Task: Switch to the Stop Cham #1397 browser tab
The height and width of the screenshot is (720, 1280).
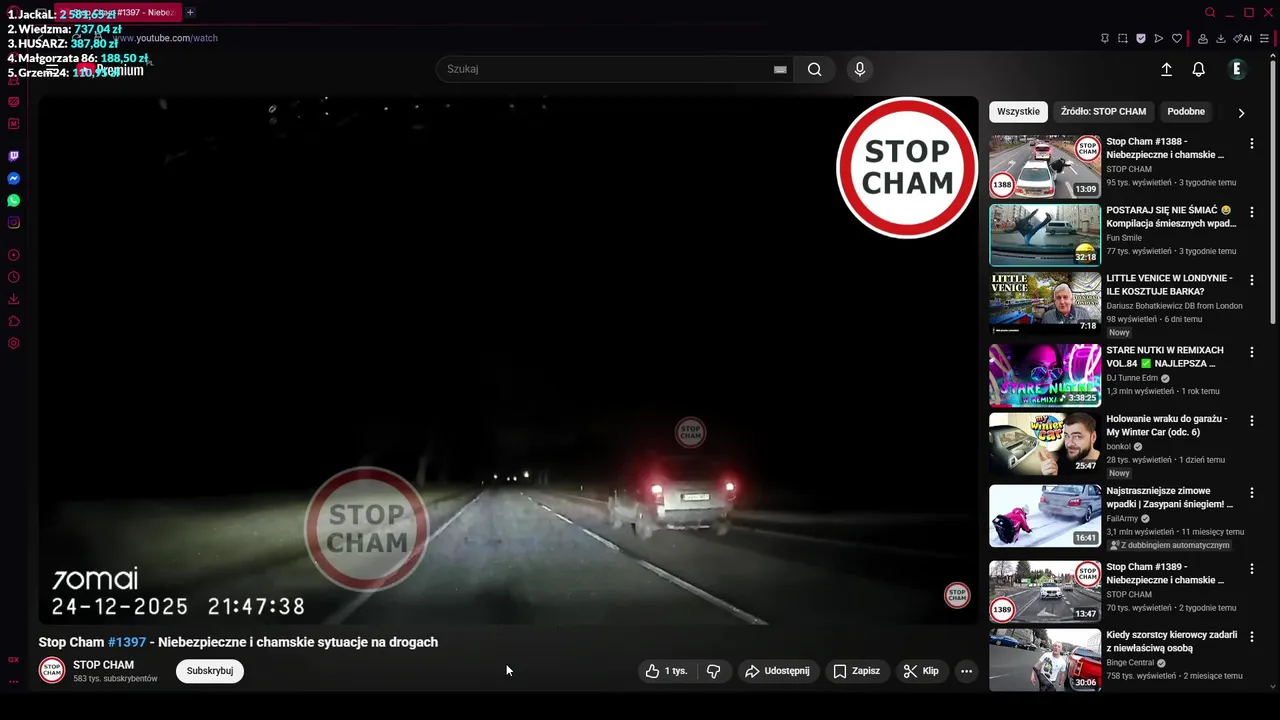Action: [x=122, y=12]
